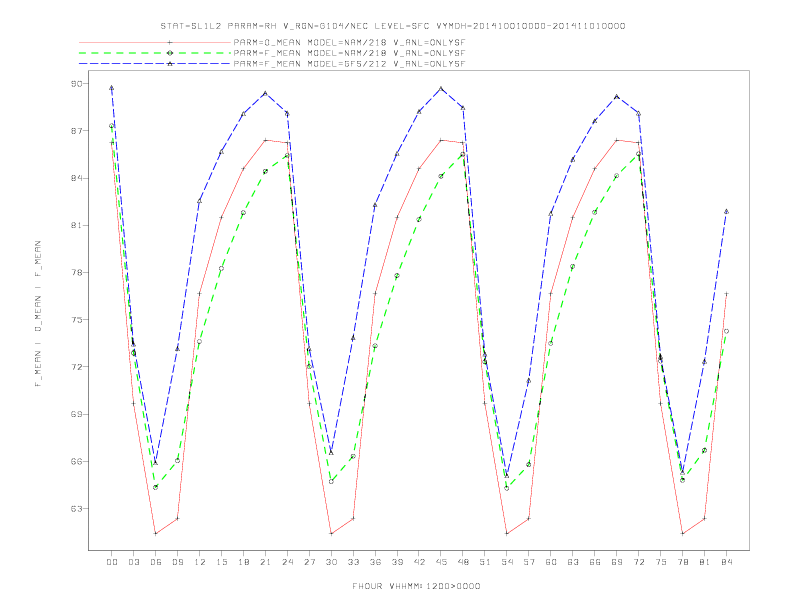Image resolution: width=792 pixels, height=612 pixels.
Task: Click x-axis forecast hour label 30
Action: click(x=331, y=562)
